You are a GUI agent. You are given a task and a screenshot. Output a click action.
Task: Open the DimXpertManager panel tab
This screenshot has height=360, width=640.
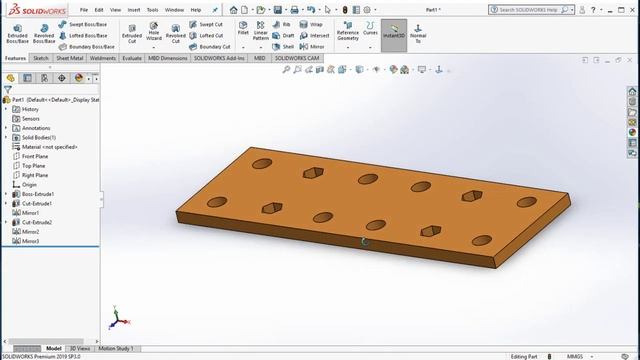(62, 78)
